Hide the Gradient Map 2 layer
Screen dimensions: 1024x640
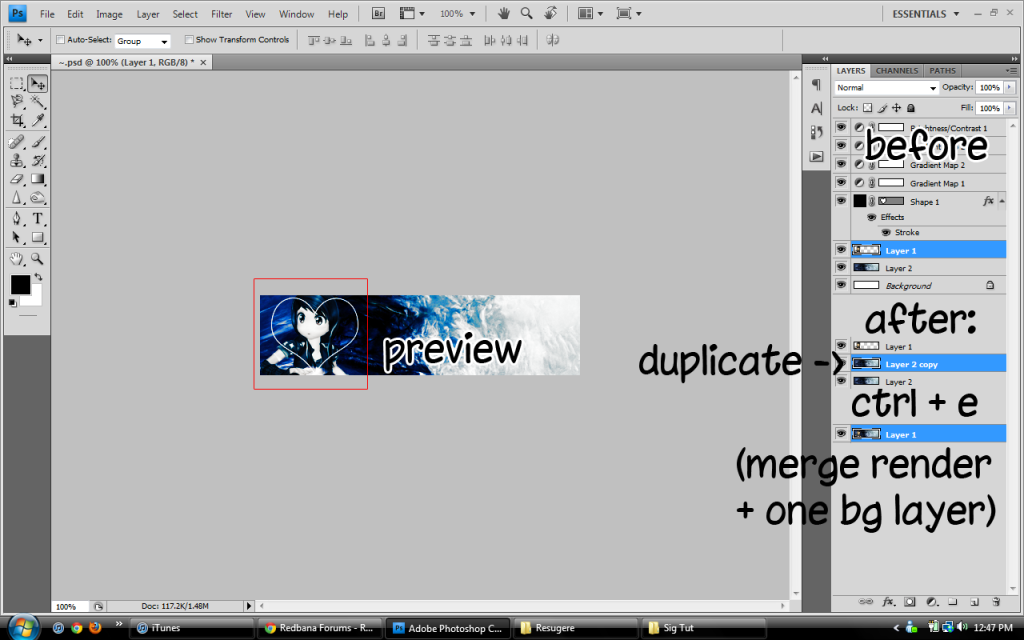pos(841,164)
